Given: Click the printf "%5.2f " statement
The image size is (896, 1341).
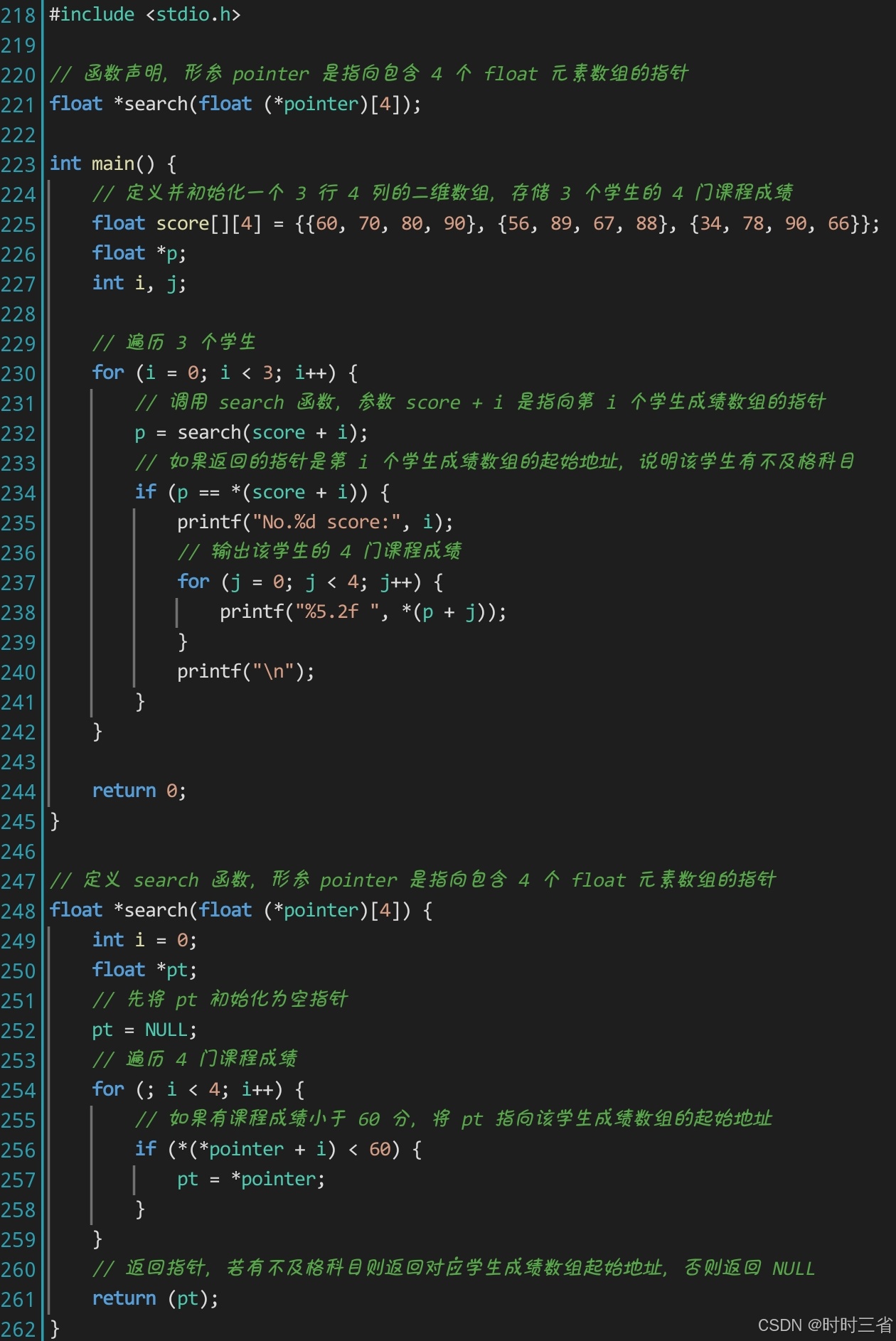Looking at the screenshot, I should coord(363,612).
